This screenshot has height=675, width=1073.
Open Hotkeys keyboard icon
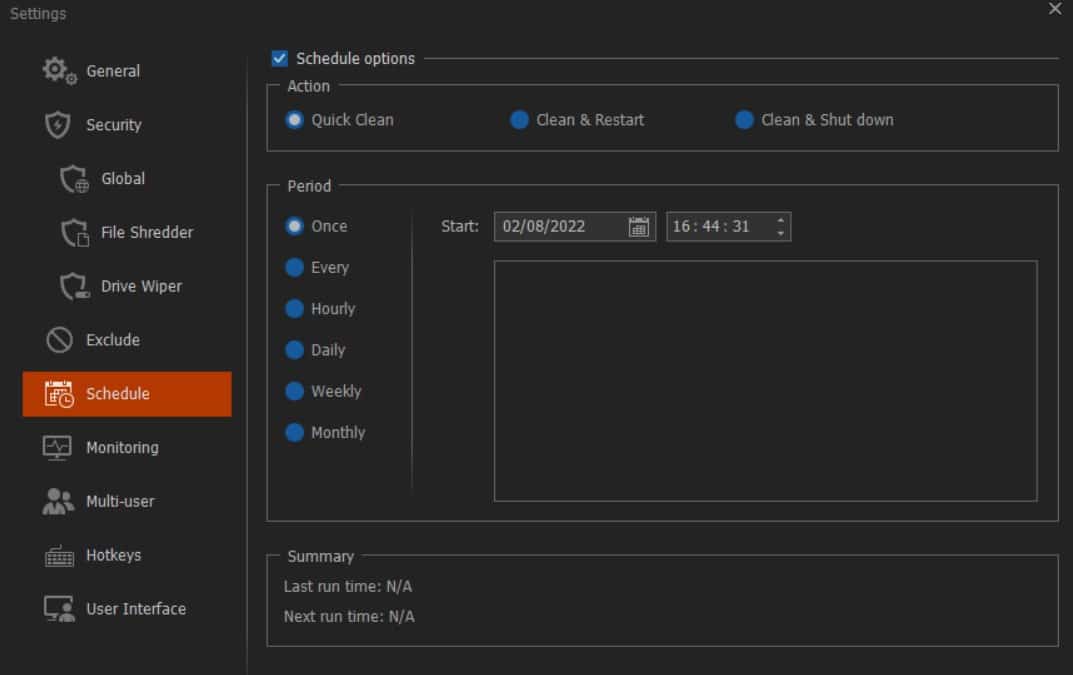point(60,555)
